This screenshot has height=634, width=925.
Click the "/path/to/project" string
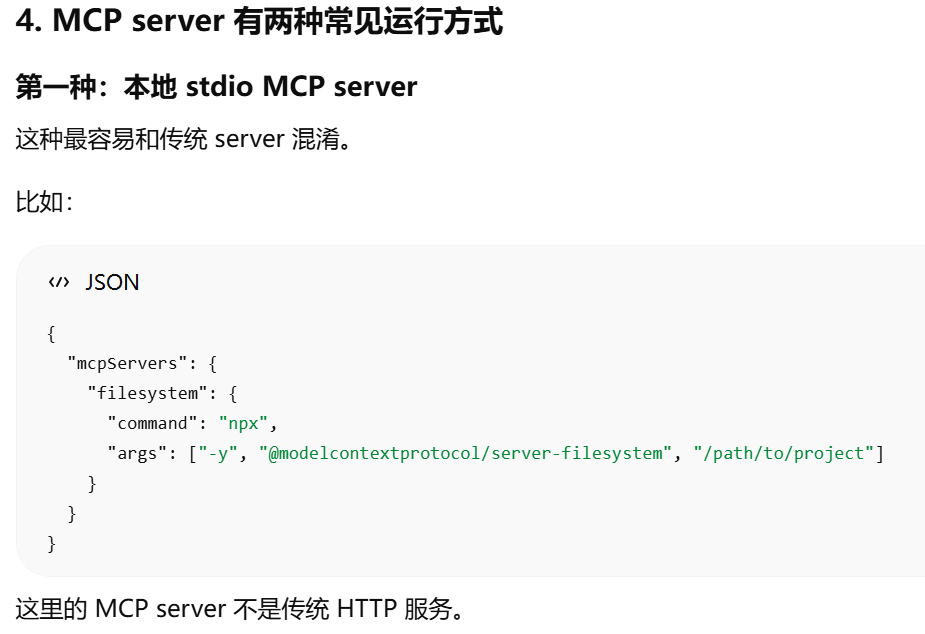[x=784, y=454]
